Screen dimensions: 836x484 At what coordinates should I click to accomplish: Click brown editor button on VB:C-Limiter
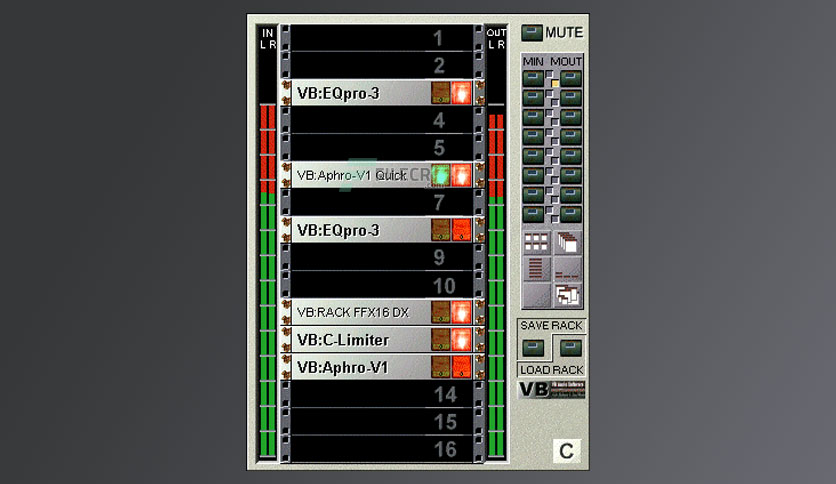[440, 340]
